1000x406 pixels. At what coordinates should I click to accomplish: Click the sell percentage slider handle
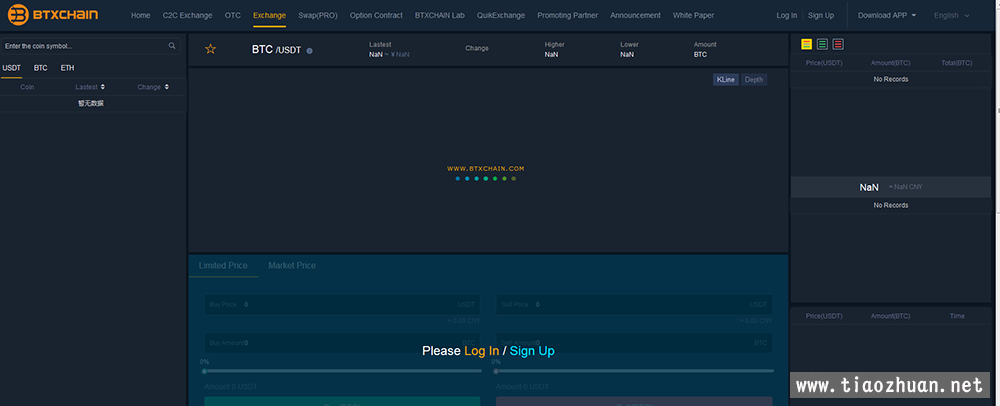[x=496, y=371]
